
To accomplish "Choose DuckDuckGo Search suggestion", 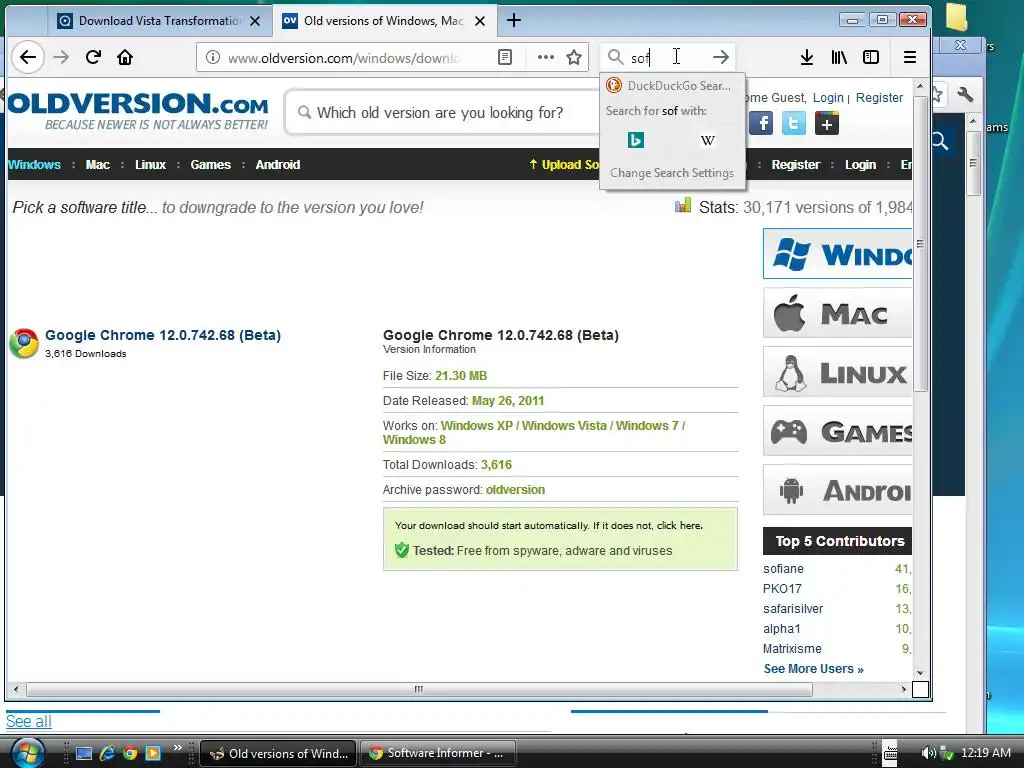I will [671, 86].
